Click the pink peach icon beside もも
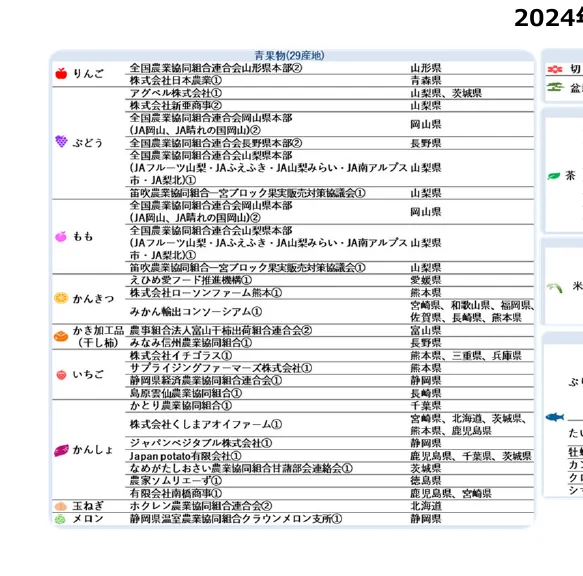583x576 pixels. [x=61, y=236]
